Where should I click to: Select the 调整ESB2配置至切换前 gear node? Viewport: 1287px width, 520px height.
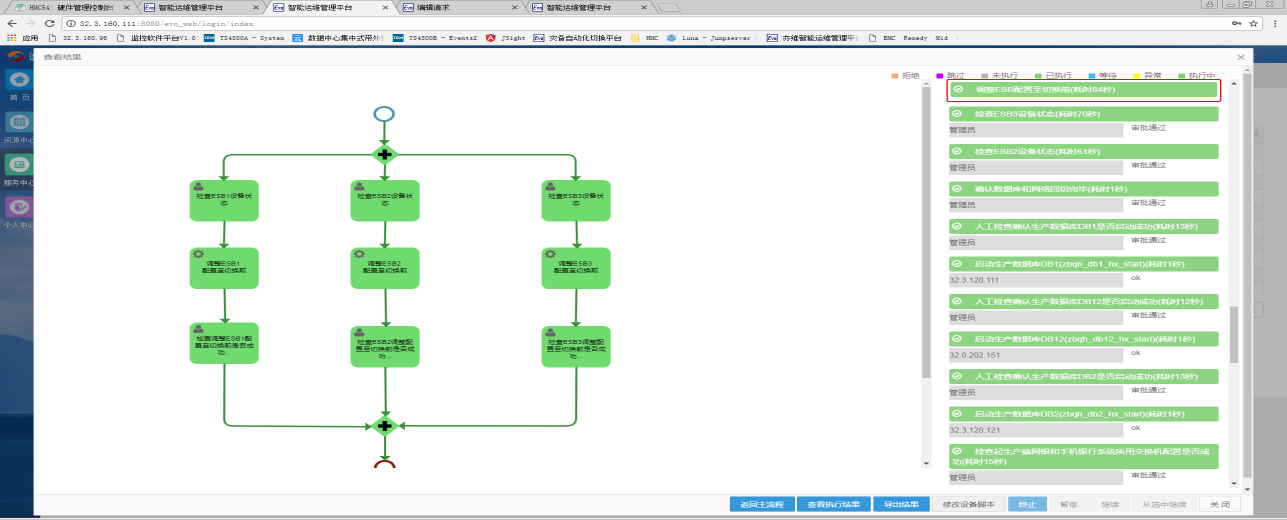click(384, 268)
